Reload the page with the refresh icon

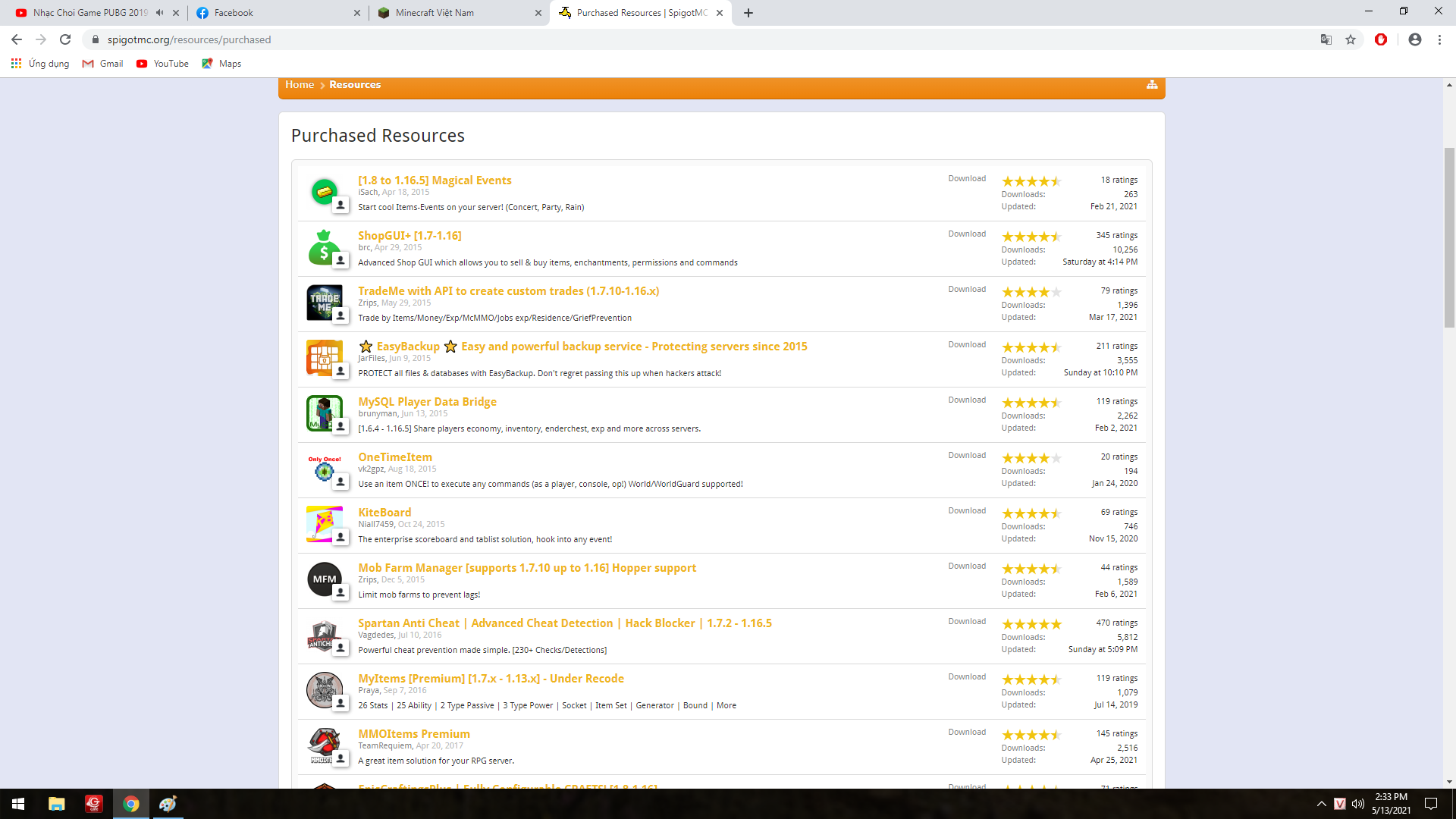(65, 39)
